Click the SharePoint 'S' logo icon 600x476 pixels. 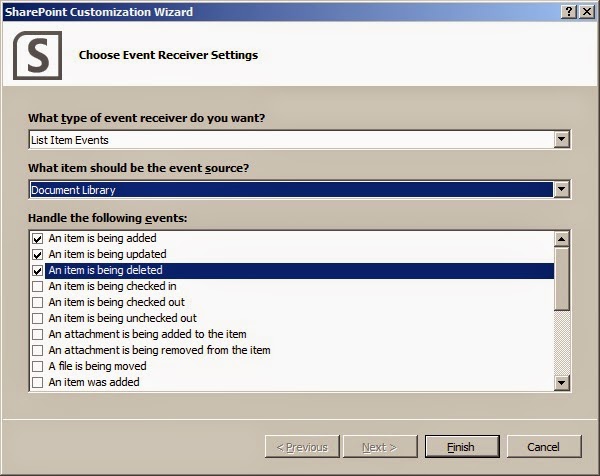(38, 55)
